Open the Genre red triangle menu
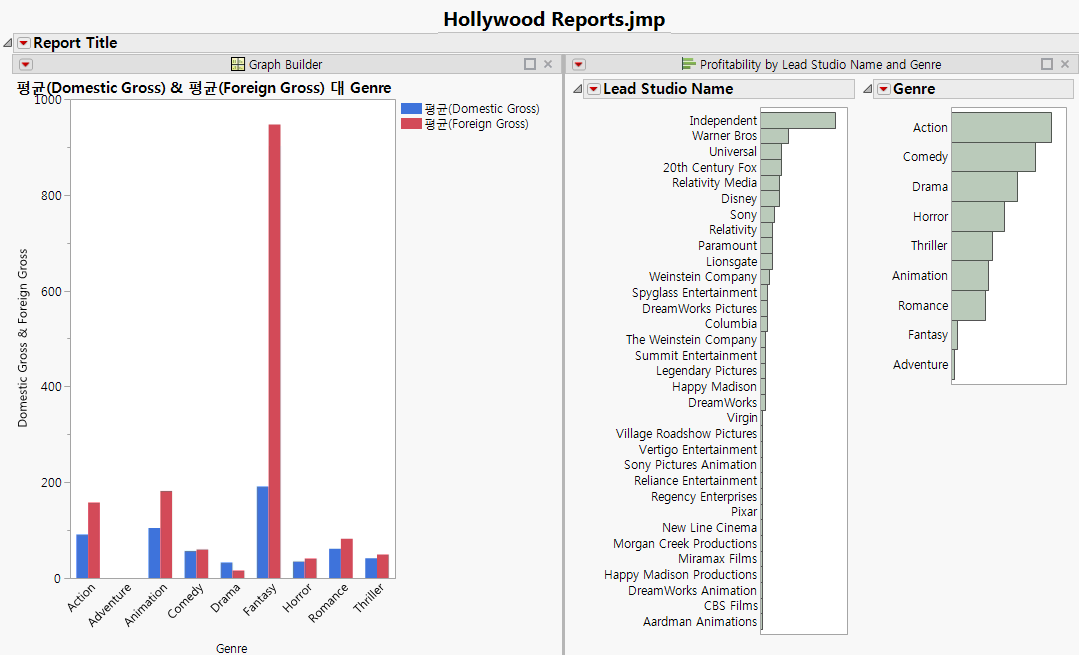1079x655 pixels. click(x=883, y=89)
